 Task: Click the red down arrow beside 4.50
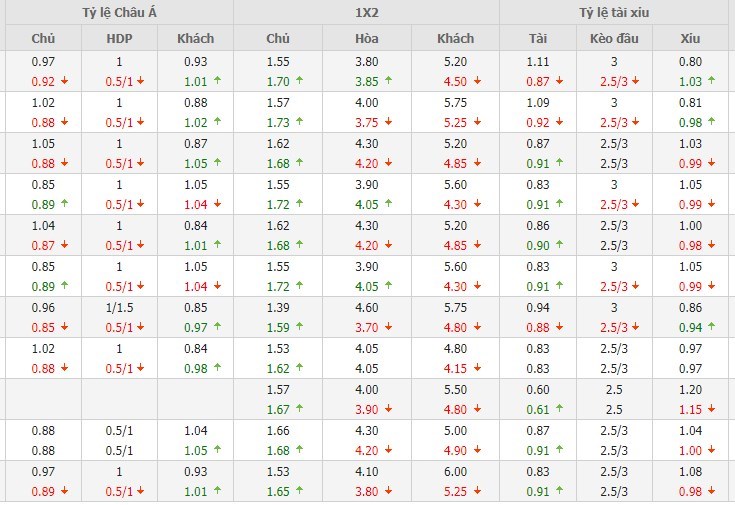(x=478, y=80)
